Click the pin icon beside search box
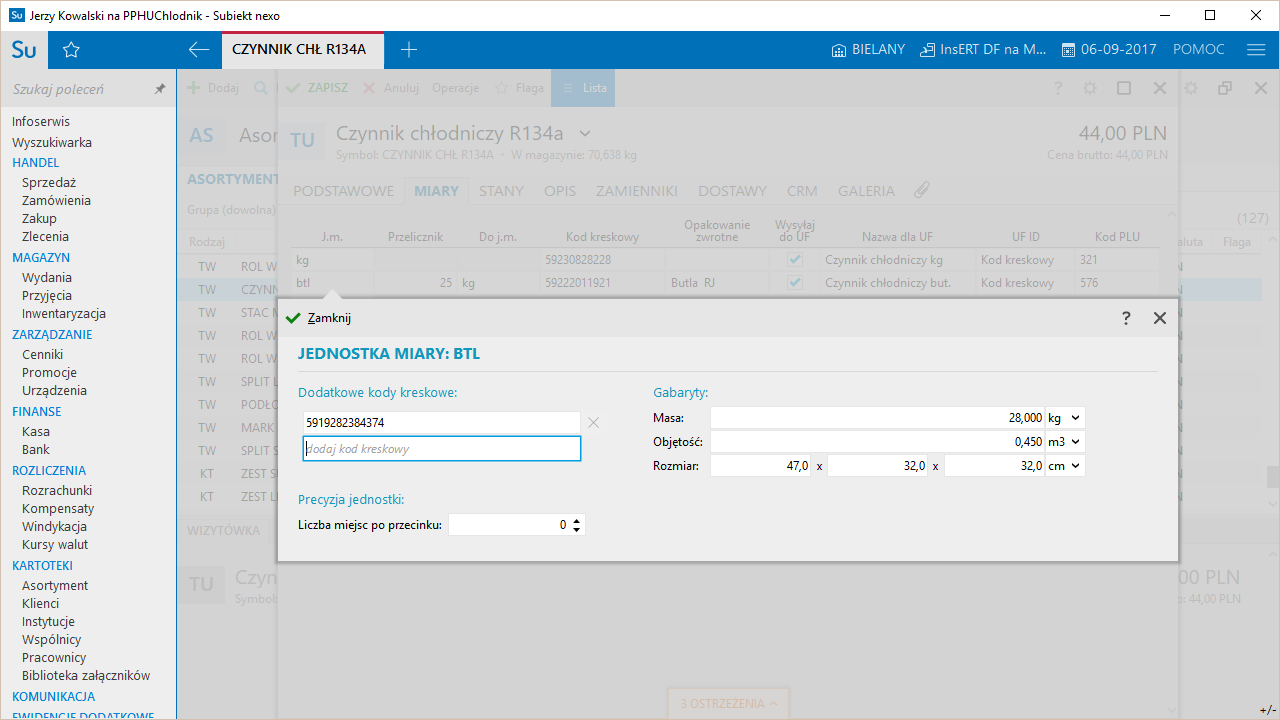 [159, 89]
